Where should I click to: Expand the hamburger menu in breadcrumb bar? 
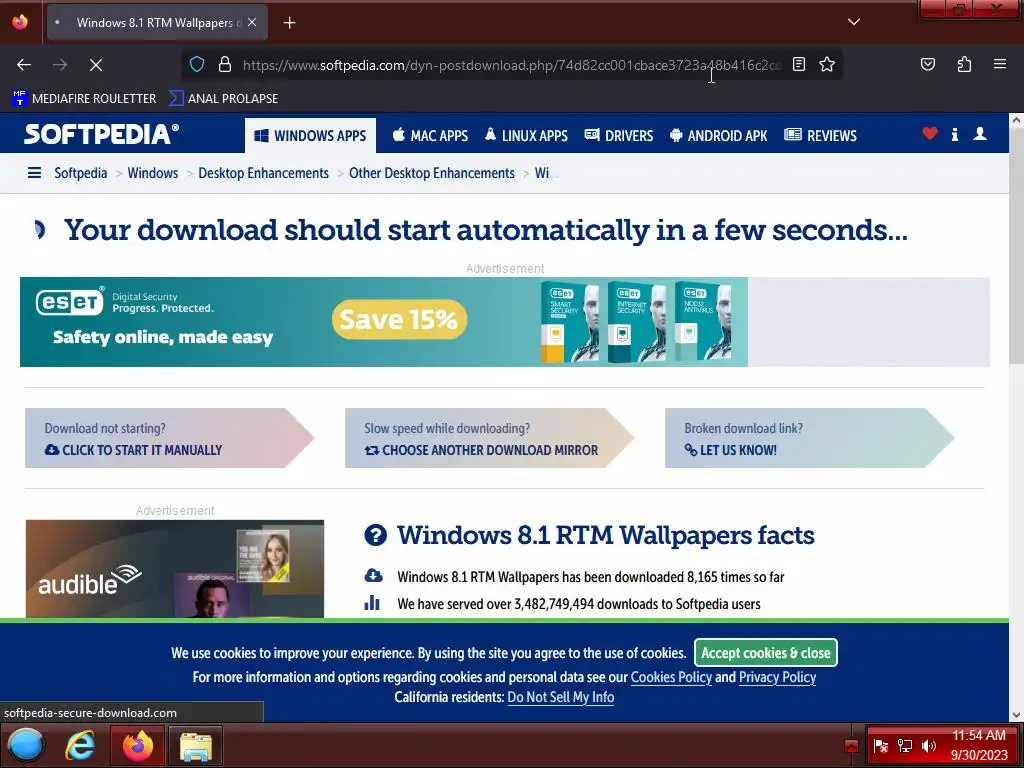(34, 173)
